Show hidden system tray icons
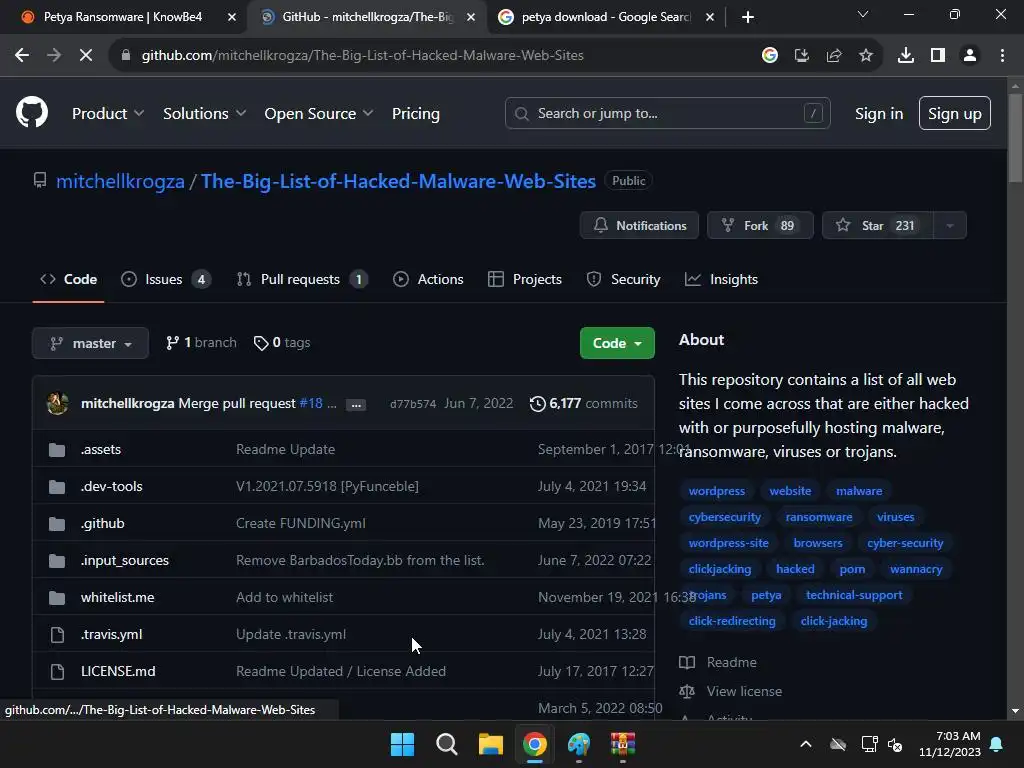Viewport: 1024px width, 768px height. tap(806, 744)
